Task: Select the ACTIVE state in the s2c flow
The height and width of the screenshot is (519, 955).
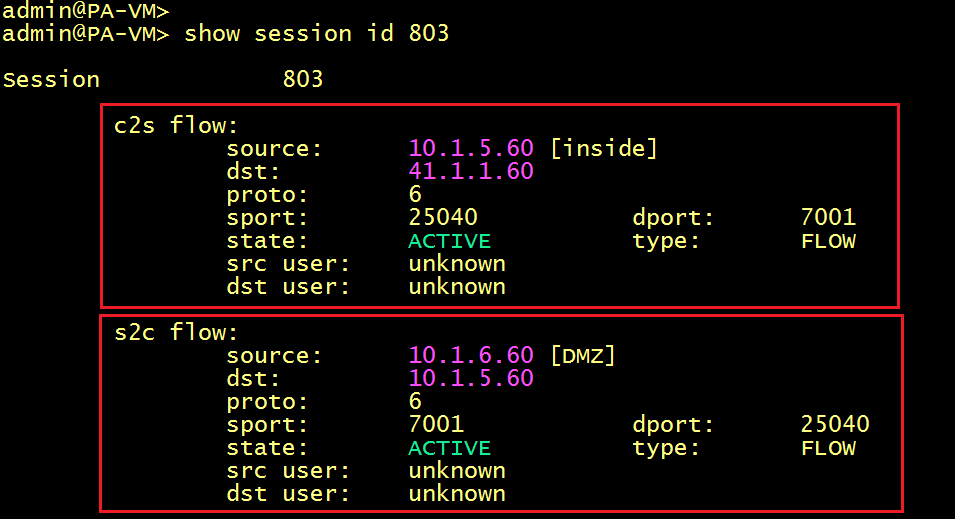Action: [450, 447]
